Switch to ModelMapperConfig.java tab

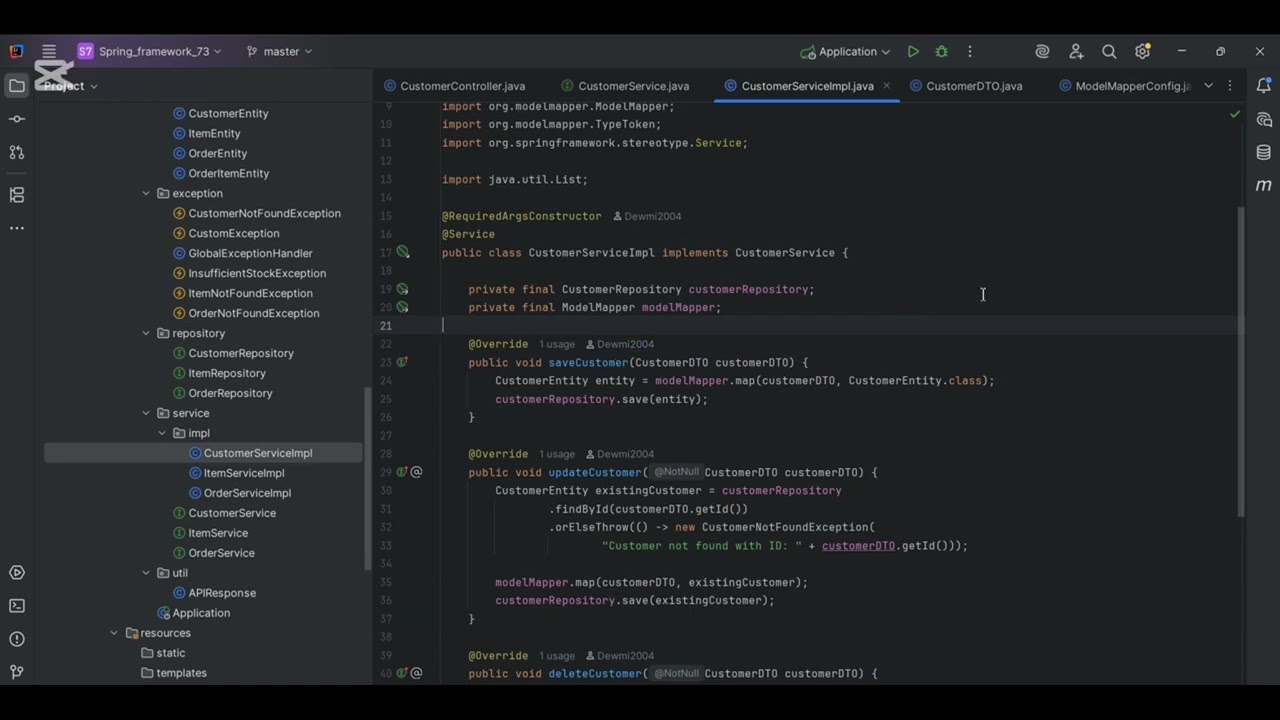pyautogui.click(x=1124, y=86)
